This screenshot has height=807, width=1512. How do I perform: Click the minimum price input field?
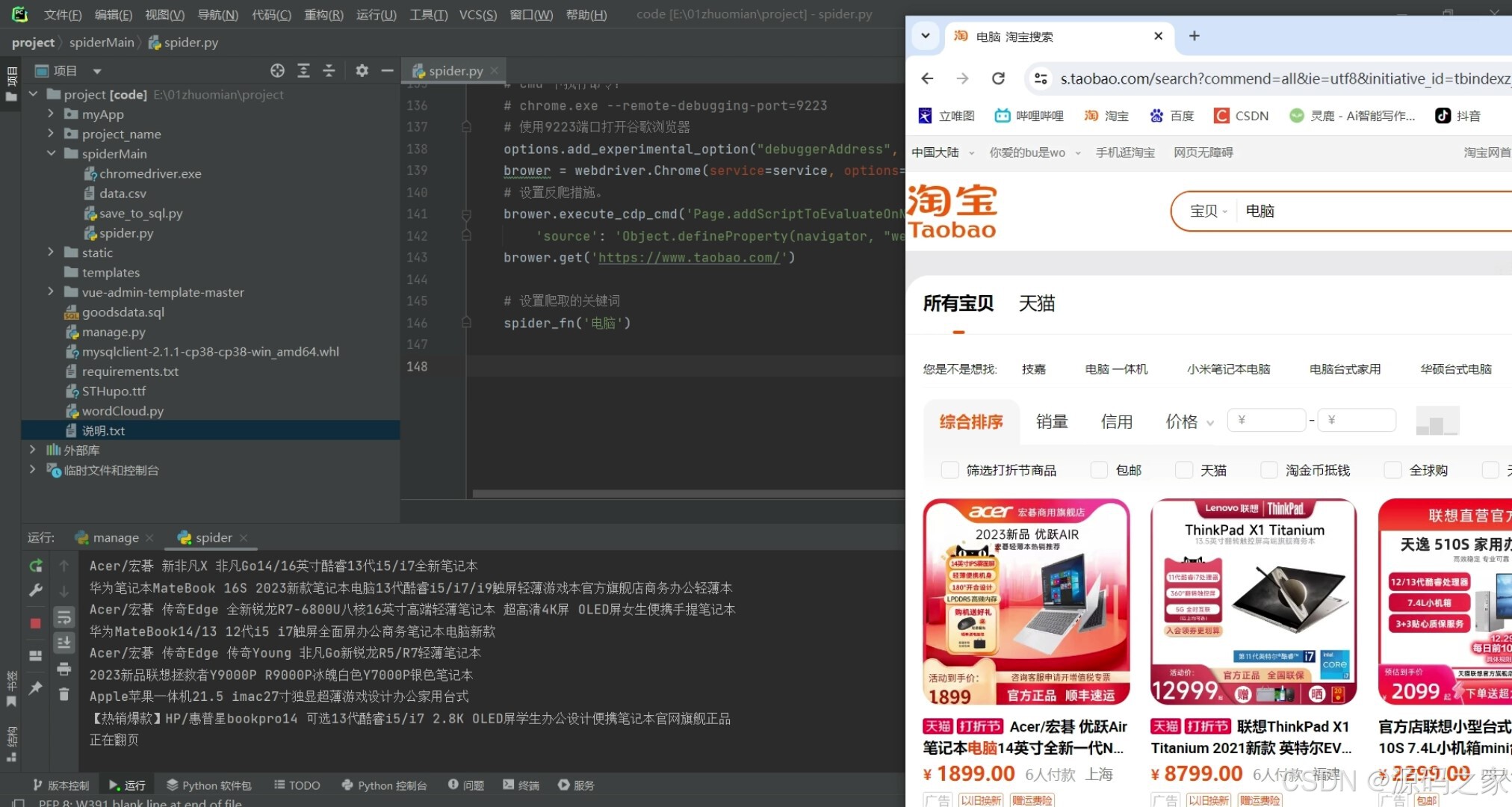tap(1266, 420)
